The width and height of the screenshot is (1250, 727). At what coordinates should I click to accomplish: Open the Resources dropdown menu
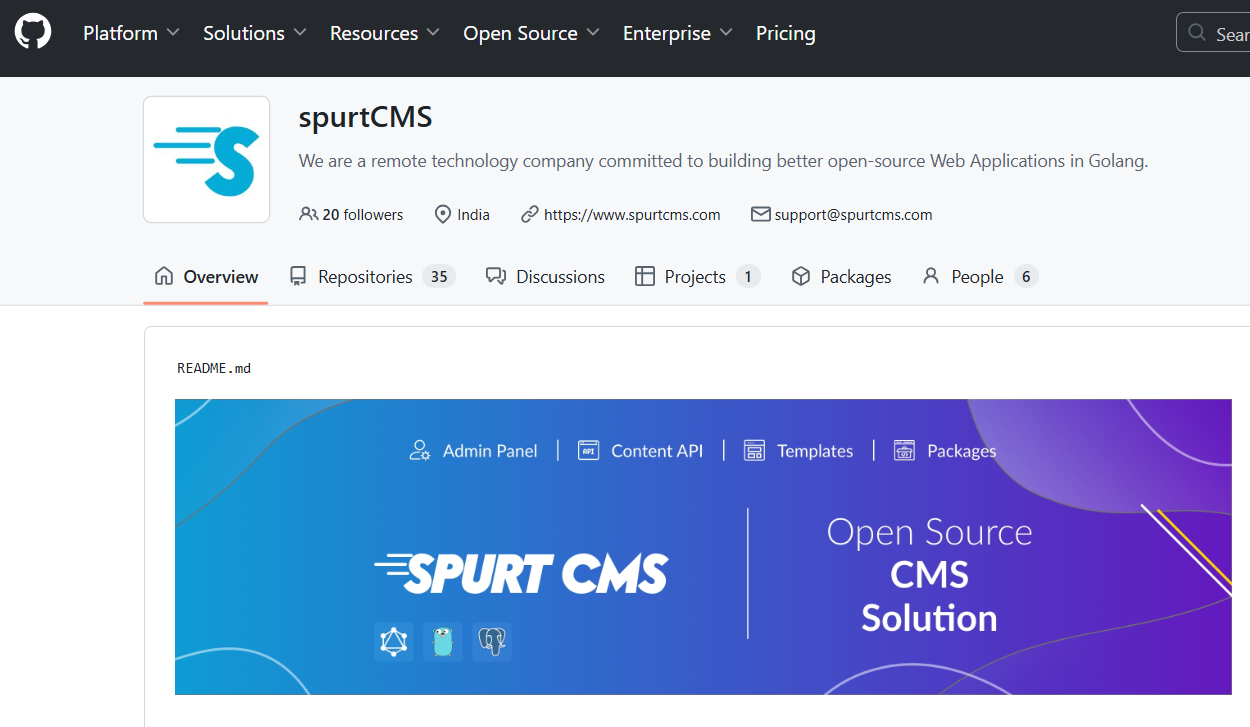click(384, 33)
